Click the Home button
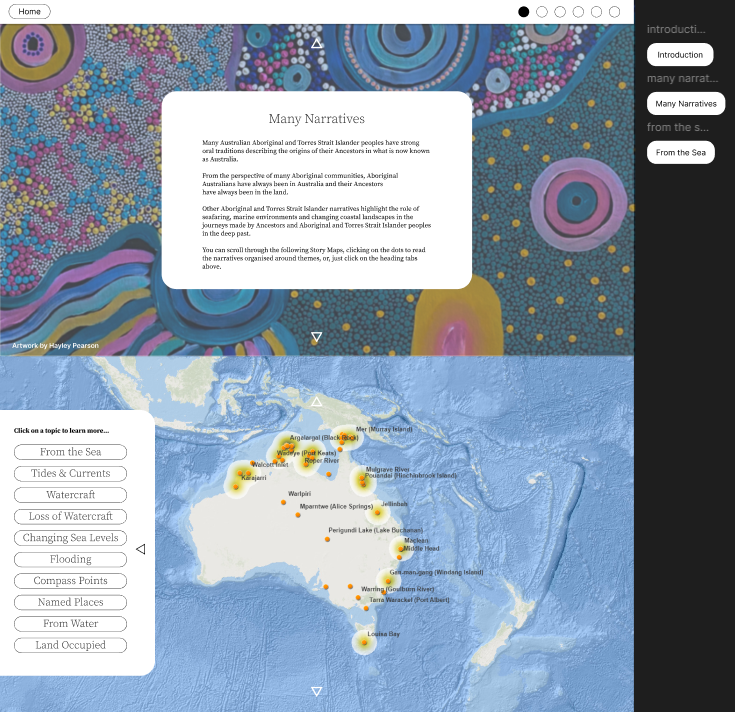This screenshot has height=712, width=735. [x=30, y=11]
